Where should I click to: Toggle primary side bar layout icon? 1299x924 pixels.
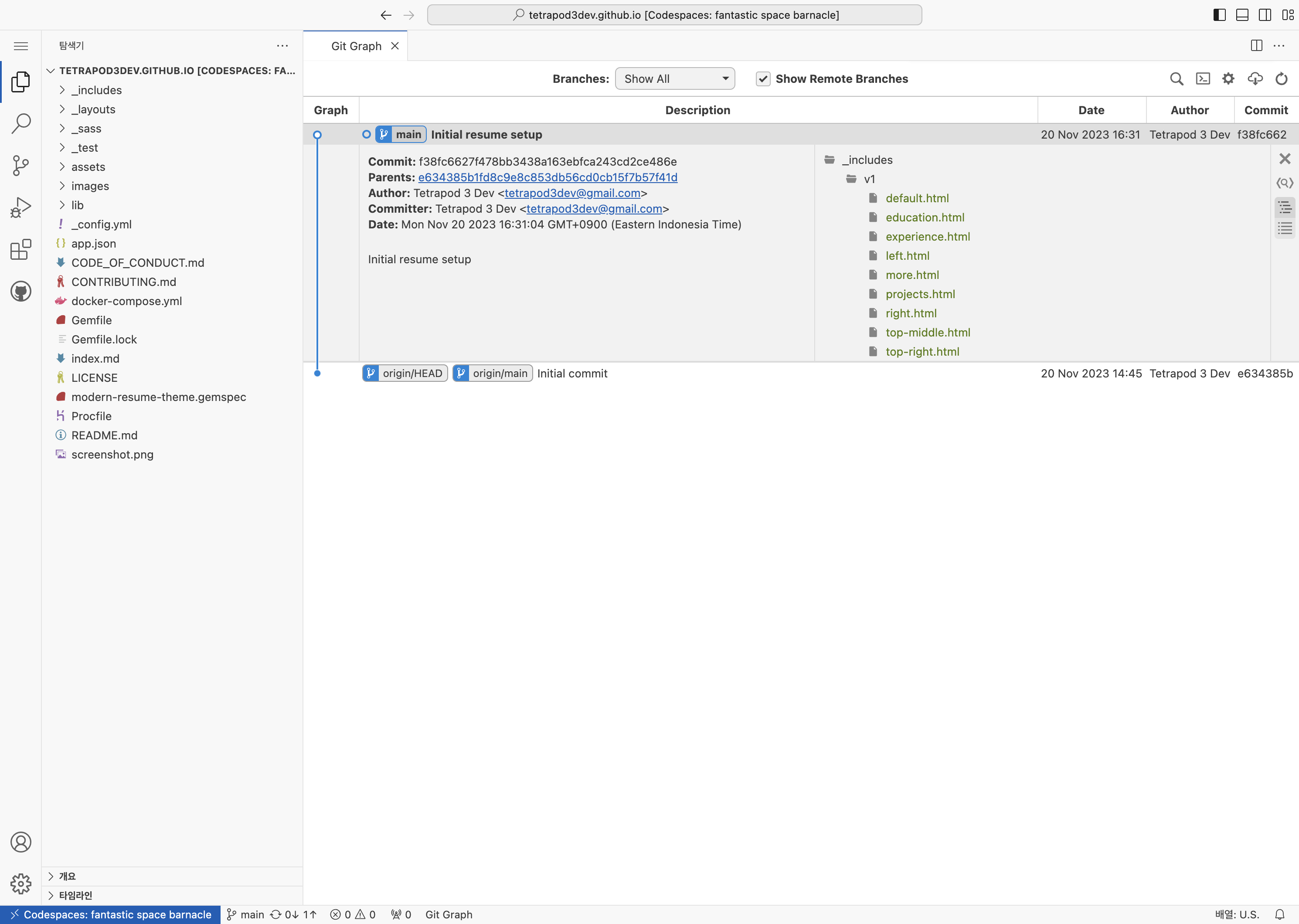pyautogui.click(x=1219, y=15)
